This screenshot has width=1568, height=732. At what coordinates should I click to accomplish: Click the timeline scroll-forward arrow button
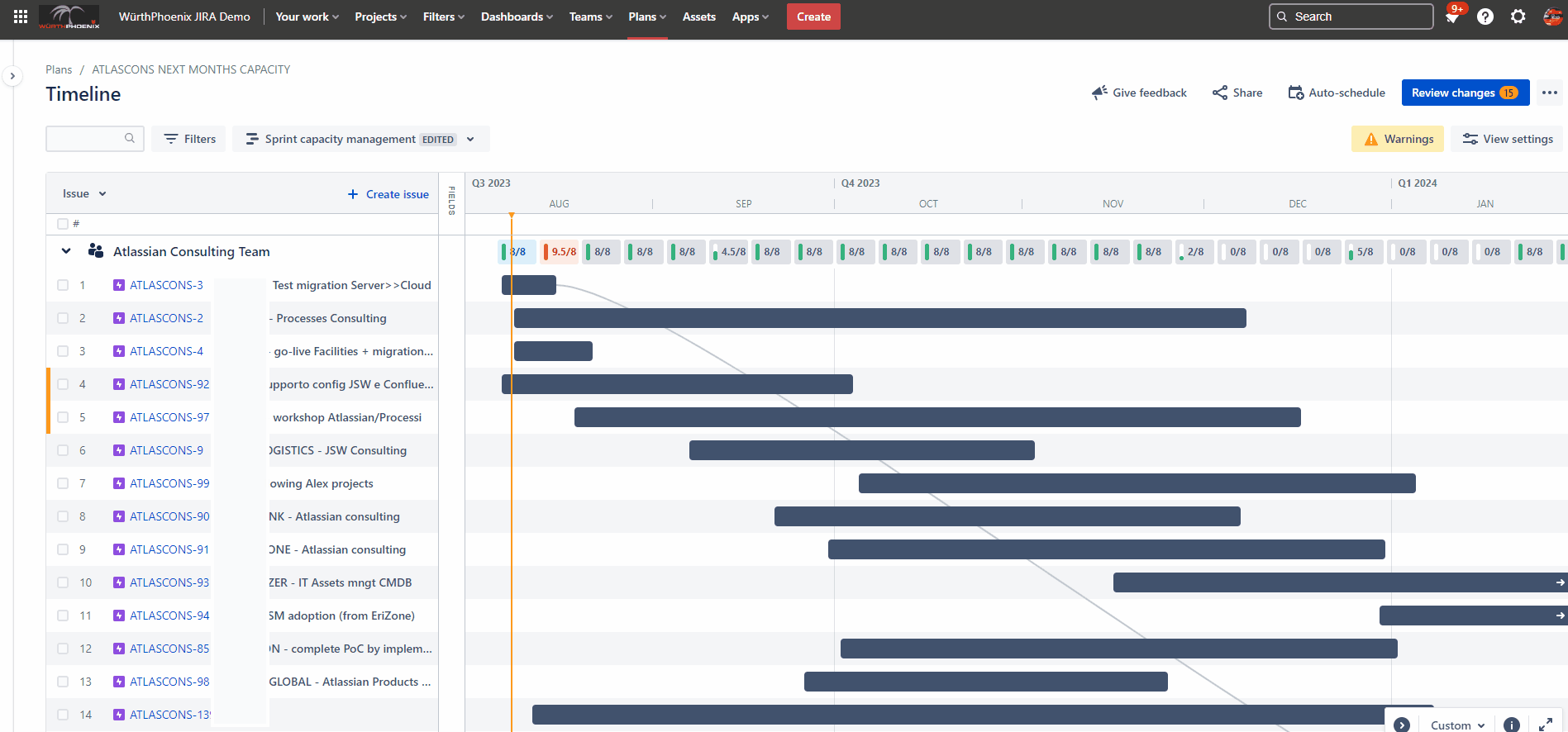pyautogui.click(x=1402, y=725)
